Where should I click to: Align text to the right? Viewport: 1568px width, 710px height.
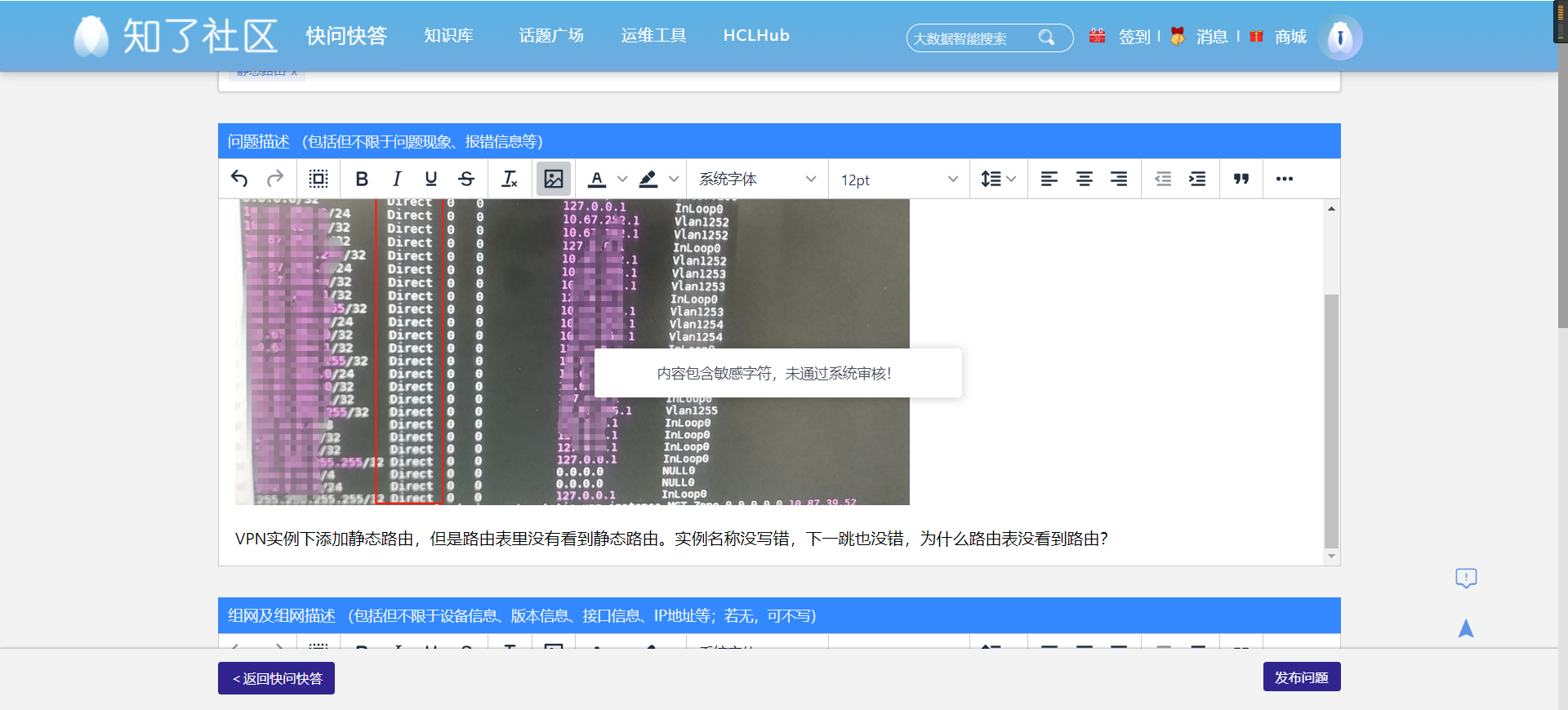(x=1119, y=179)
